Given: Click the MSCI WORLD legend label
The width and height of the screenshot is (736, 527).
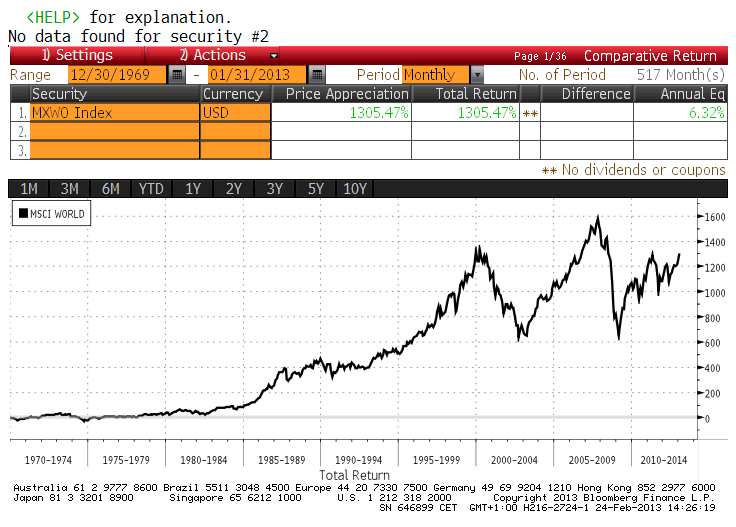Looking at the screenshot, I should tap(57, 214).
